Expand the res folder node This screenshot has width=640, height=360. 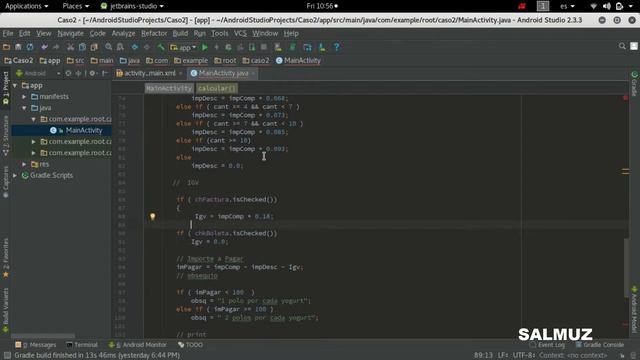coord(24,164)
